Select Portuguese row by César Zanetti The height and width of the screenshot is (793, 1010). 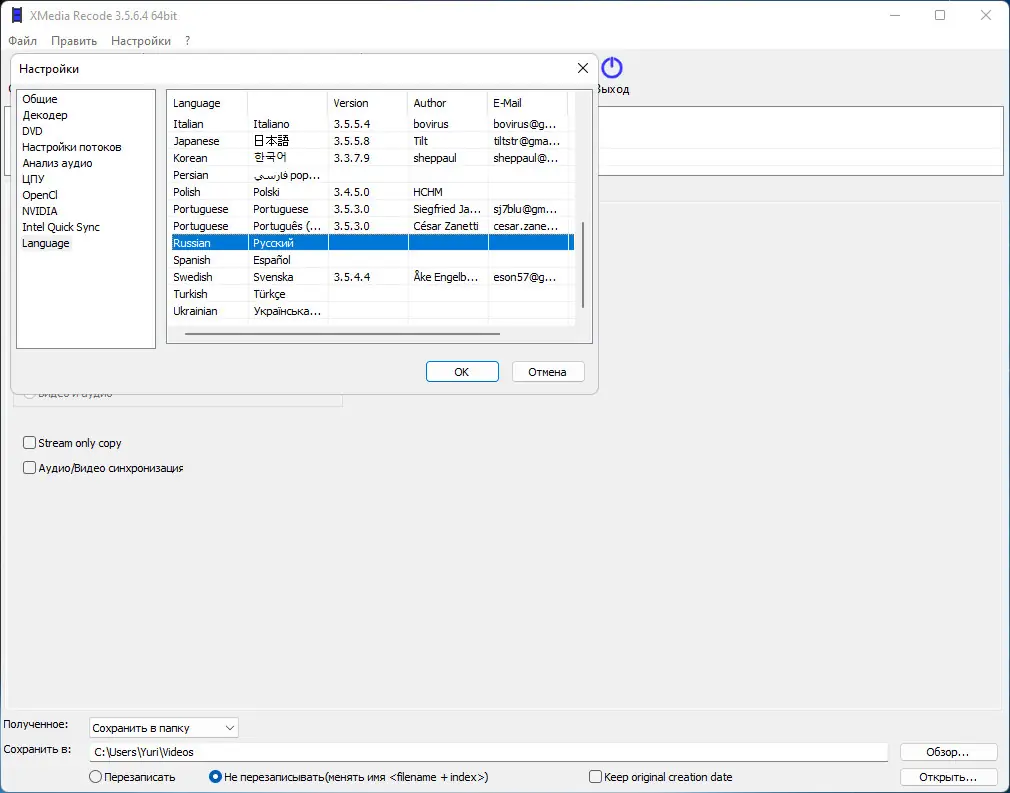click(371, 226)
